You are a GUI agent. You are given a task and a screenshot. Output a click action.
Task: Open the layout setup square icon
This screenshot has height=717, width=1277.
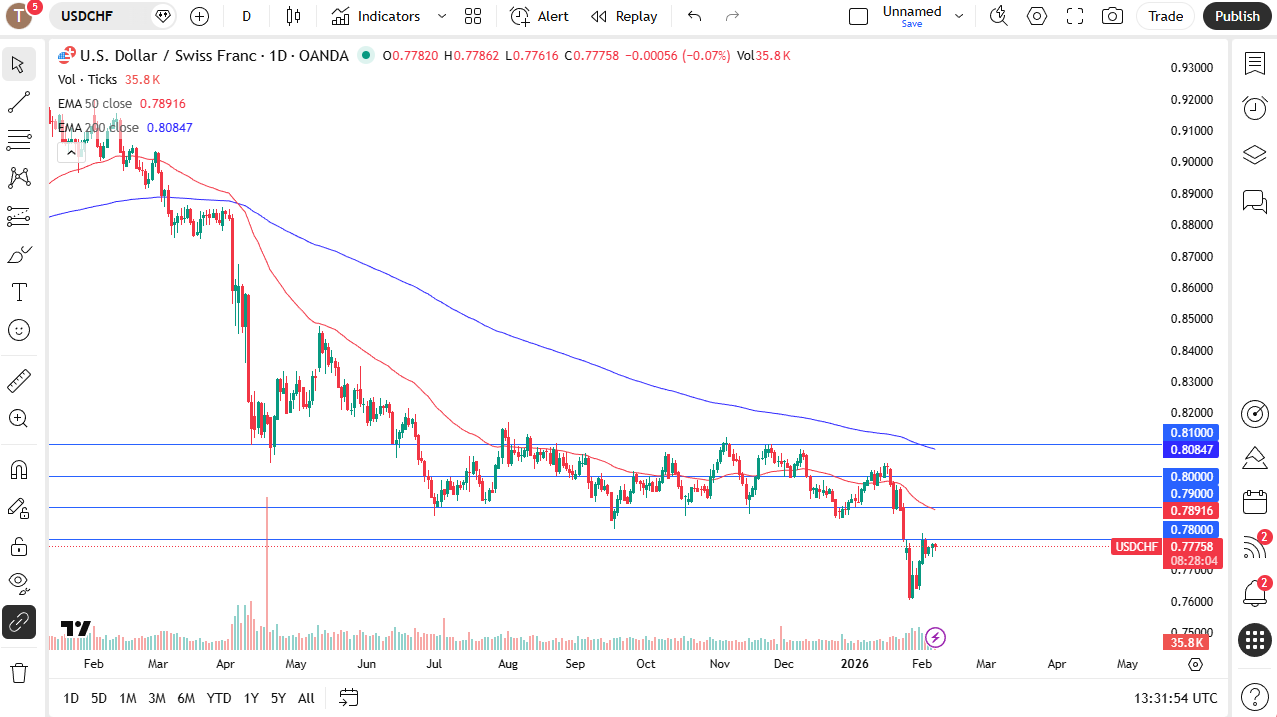tap(858, 16)
